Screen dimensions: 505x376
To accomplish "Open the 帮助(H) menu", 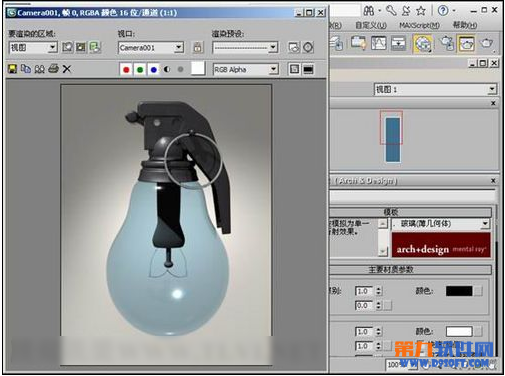I will pos(465,25).
